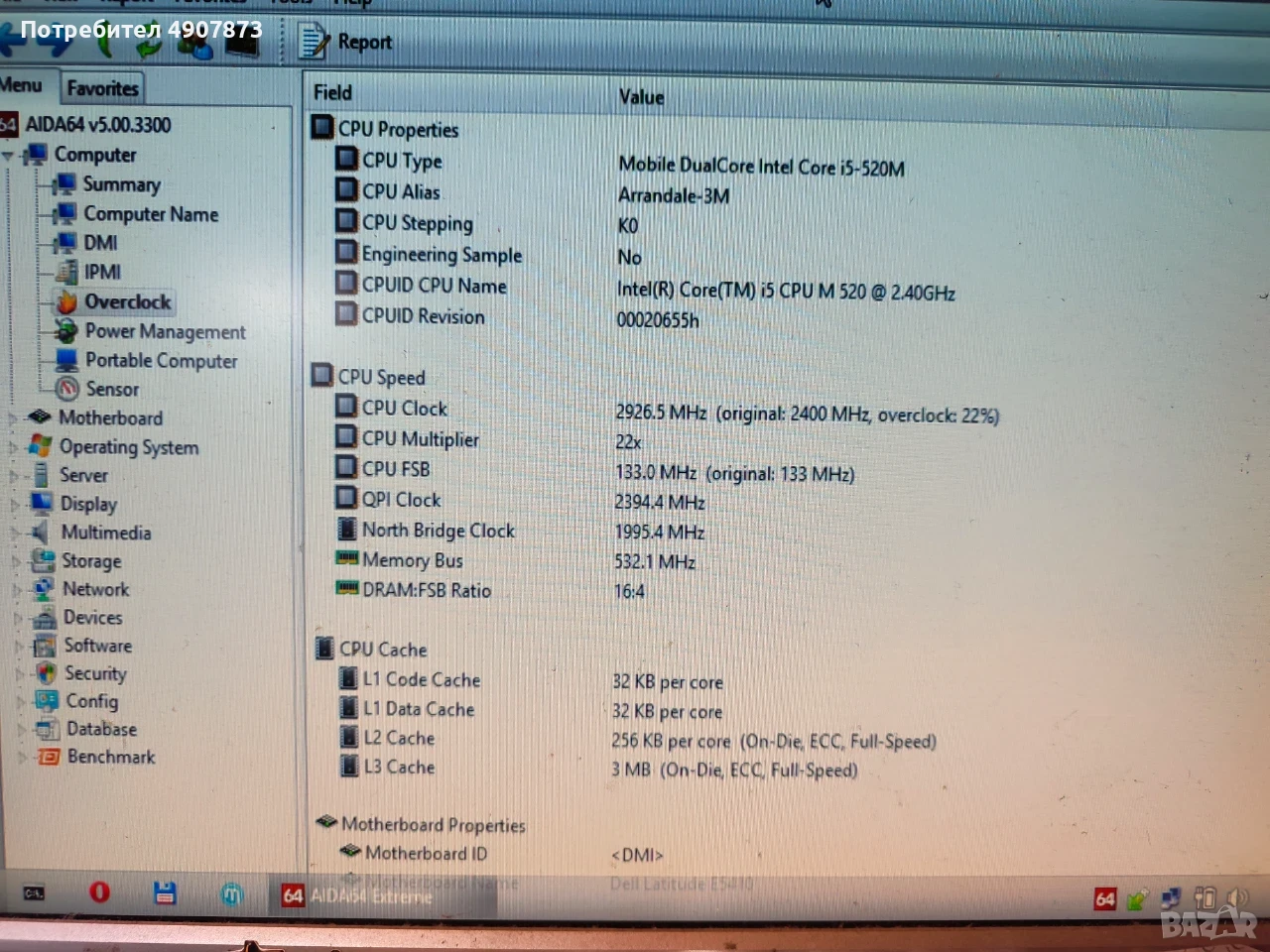Open the Power Management icon
Image resolution: width=1270 pixels, height=952 pixels.
[66, 331]
